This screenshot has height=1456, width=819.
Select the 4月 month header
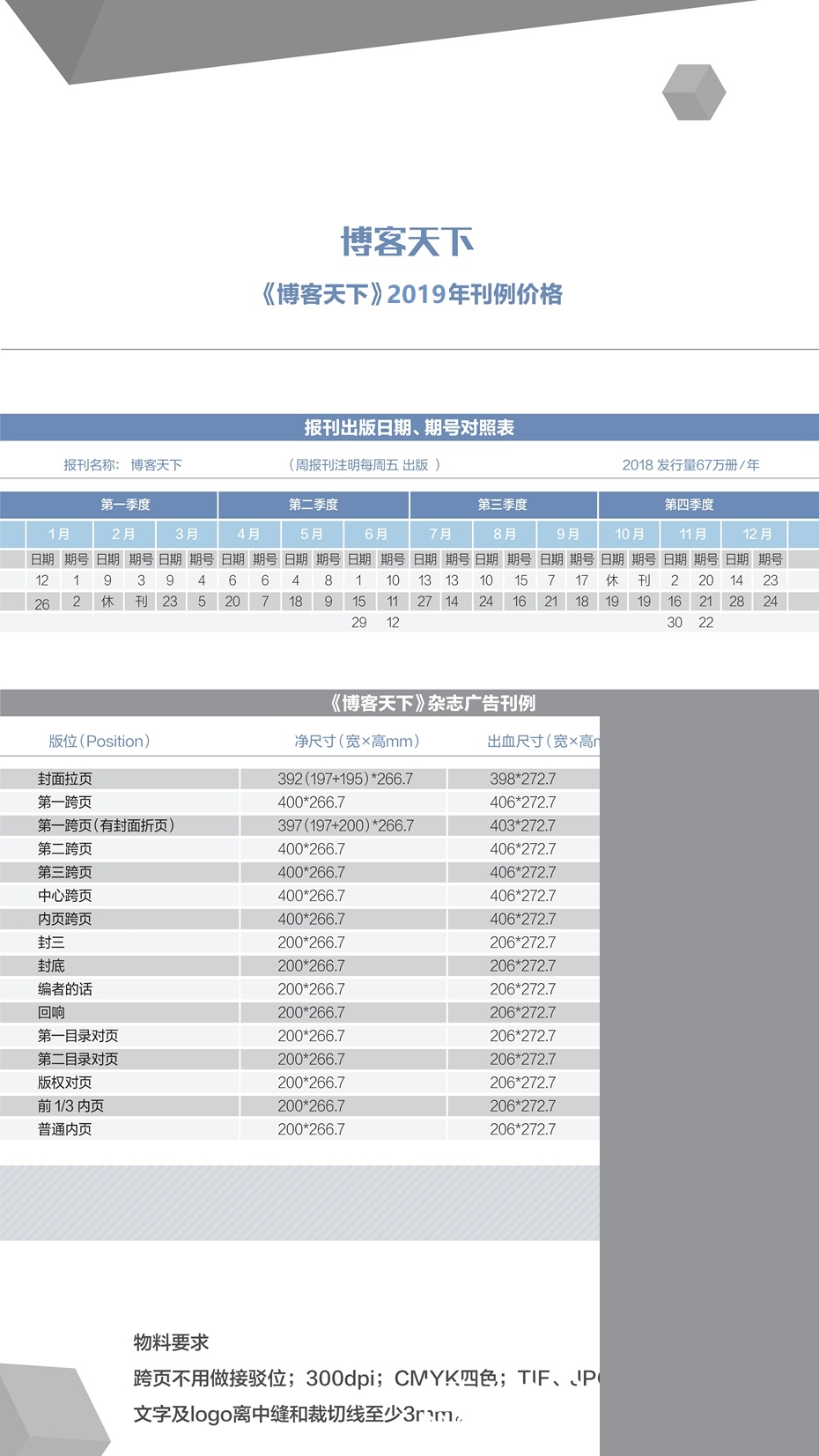tap(249, 534)
